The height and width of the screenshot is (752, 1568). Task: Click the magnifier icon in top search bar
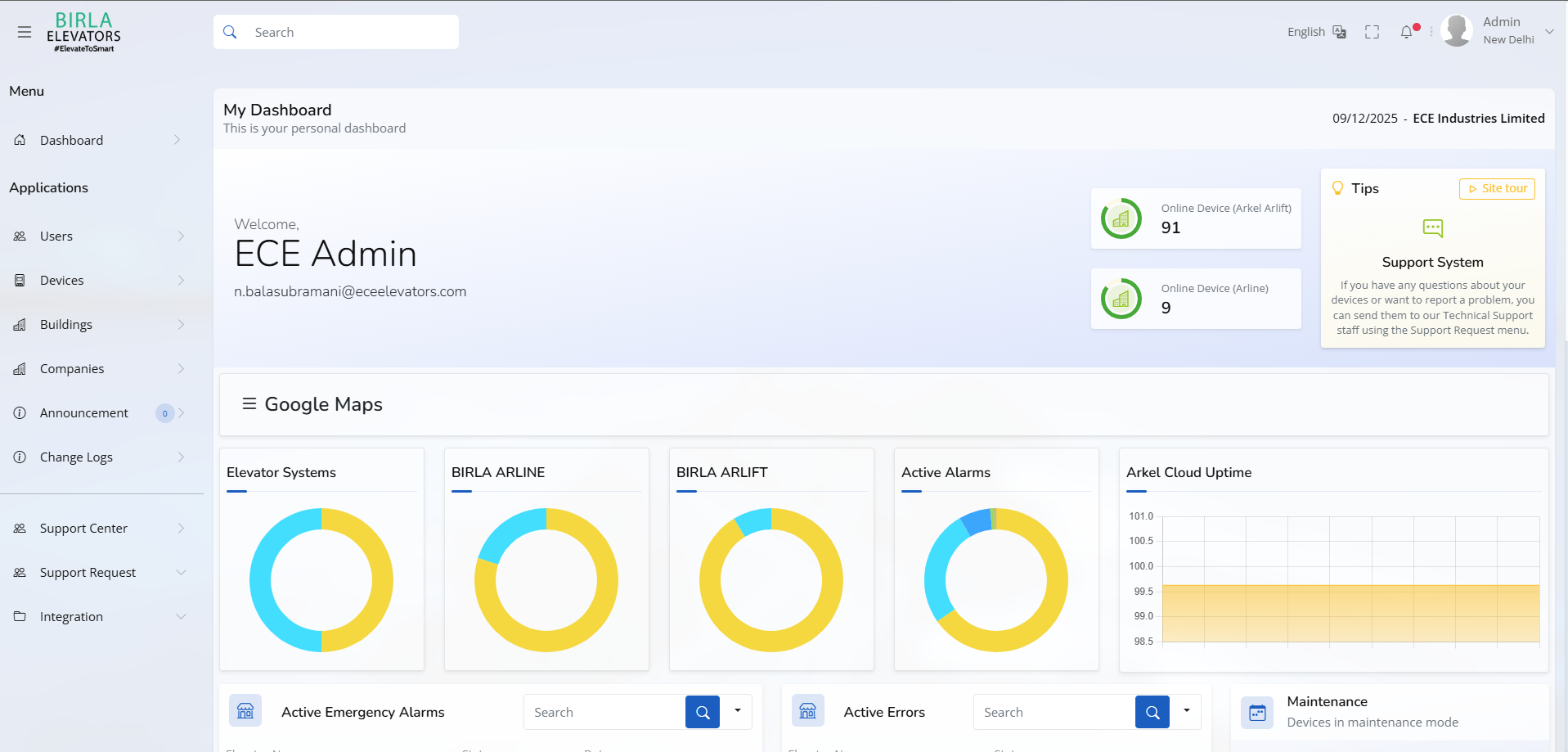click(x=230, y=32)
